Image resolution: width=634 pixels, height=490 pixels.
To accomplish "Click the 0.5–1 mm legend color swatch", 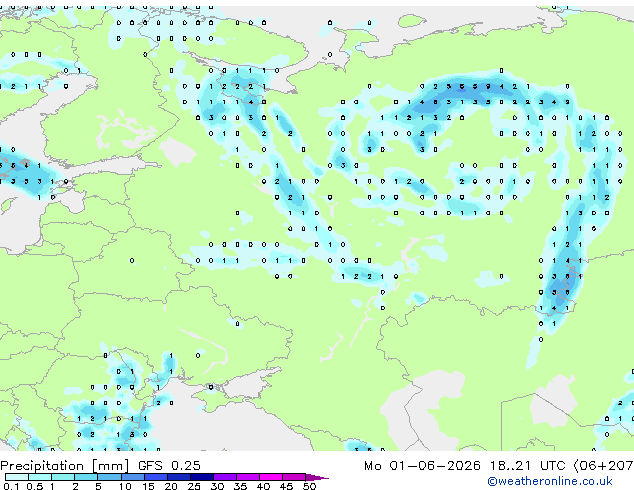I will [40, 477].
